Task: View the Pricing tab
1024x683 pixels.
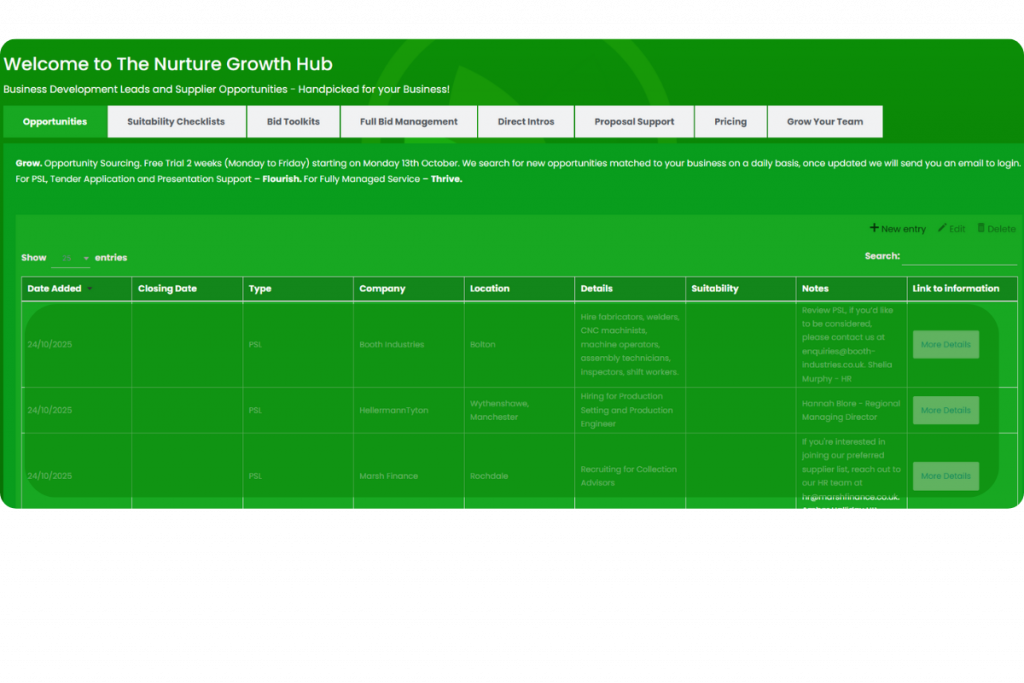Action: click(x=730, y=122)
